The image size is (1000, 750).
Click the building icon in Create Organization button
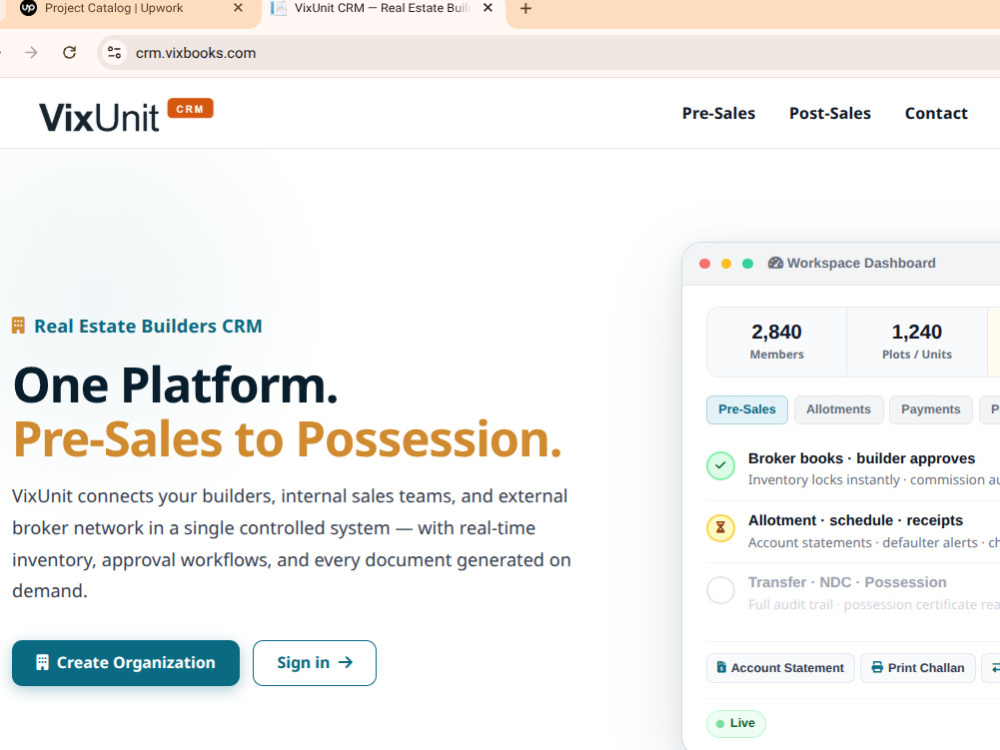pyautogui.click(x=42, y=663)
